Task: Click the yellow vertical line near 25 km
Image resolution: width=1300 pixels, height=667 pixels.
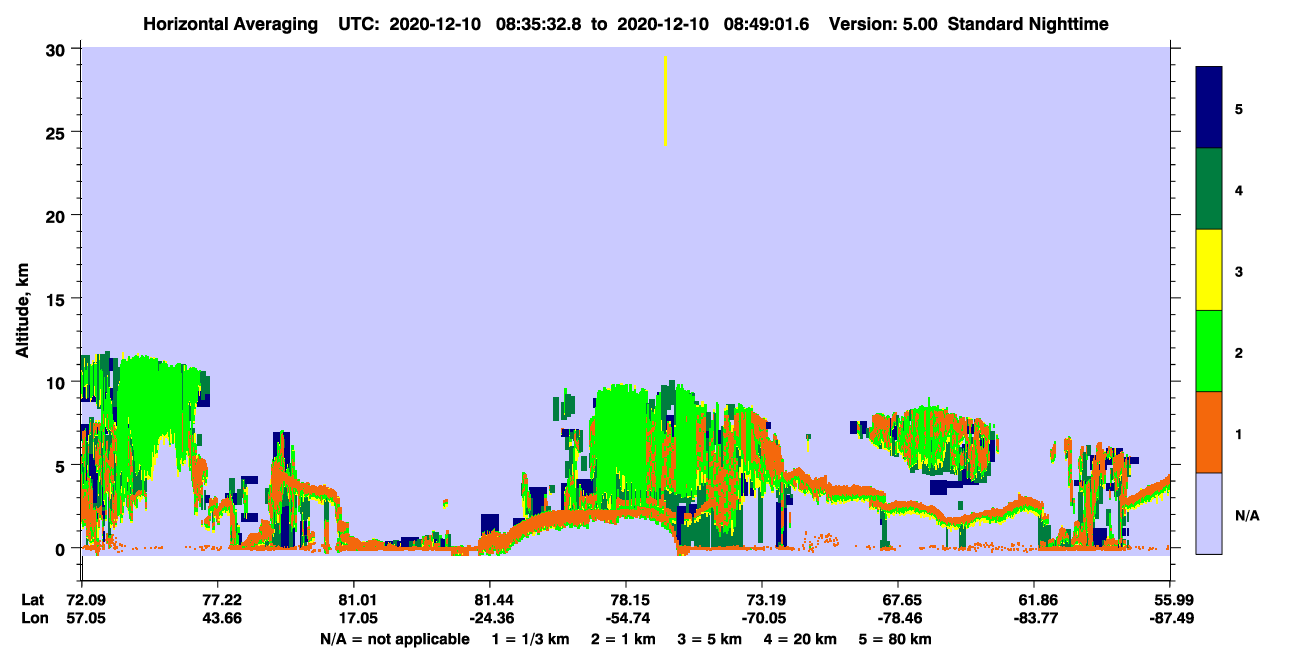Action: pos(665,101)
